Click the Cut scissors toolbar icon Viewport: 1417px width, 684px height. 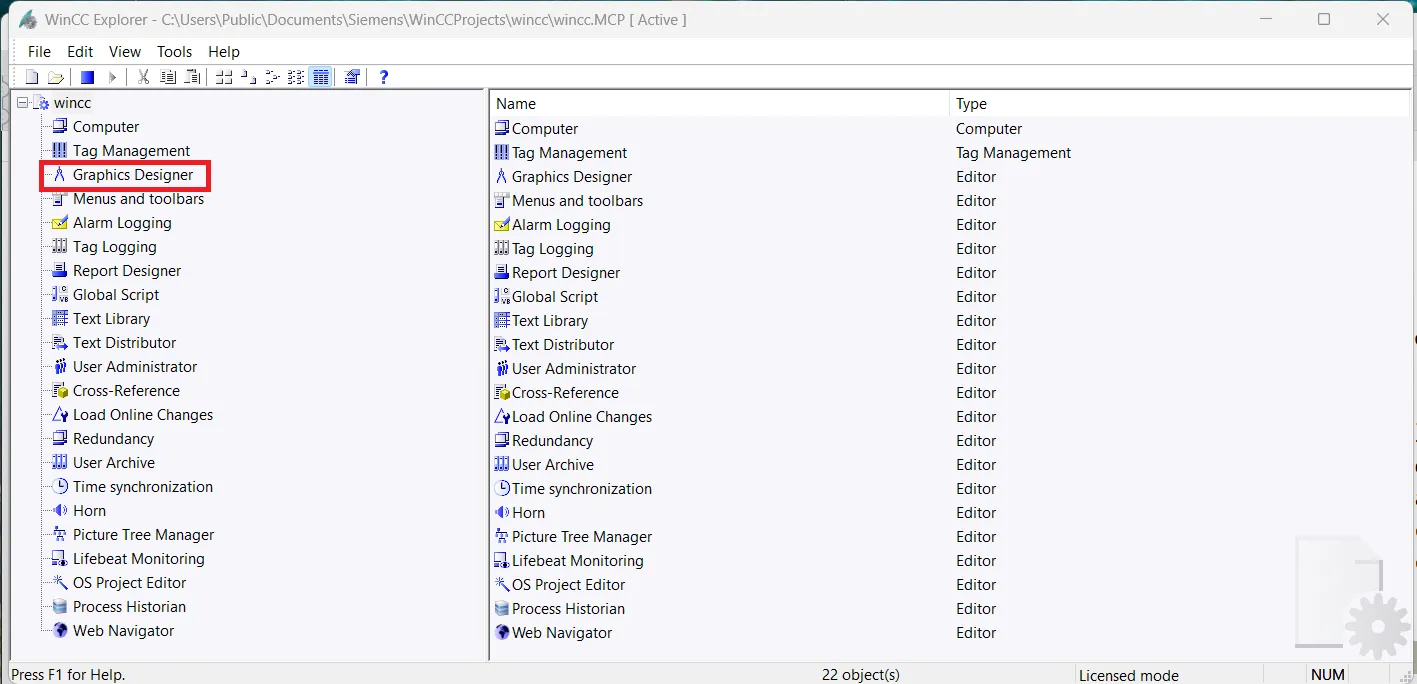click(143, 77)
